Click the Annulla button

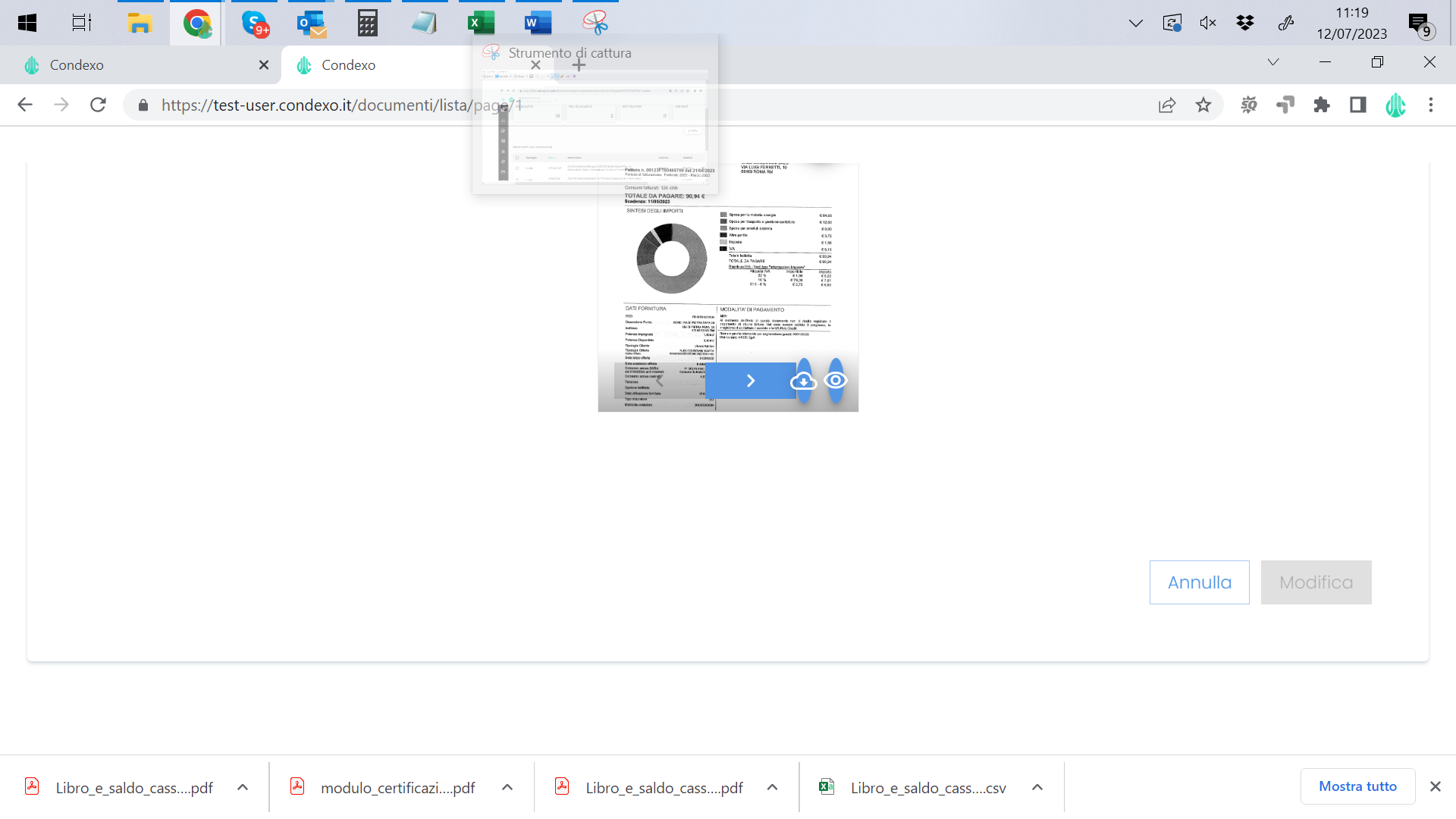click(1199, 582)
